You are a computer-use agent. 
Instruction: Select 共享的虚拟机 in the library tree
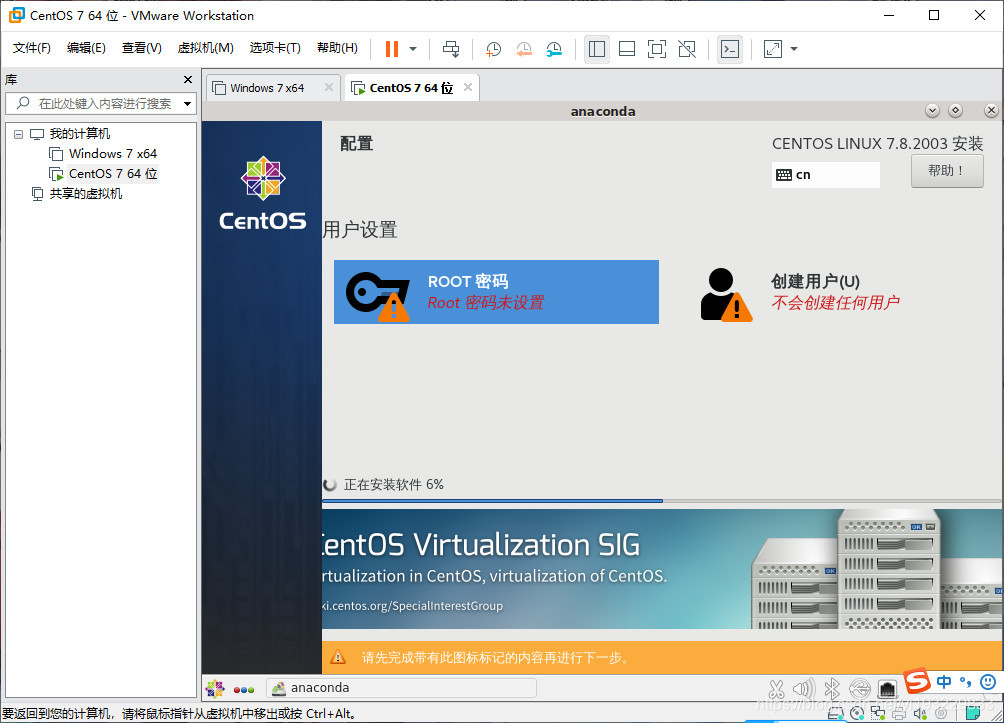pyautogui.click(x=85, y=193)
